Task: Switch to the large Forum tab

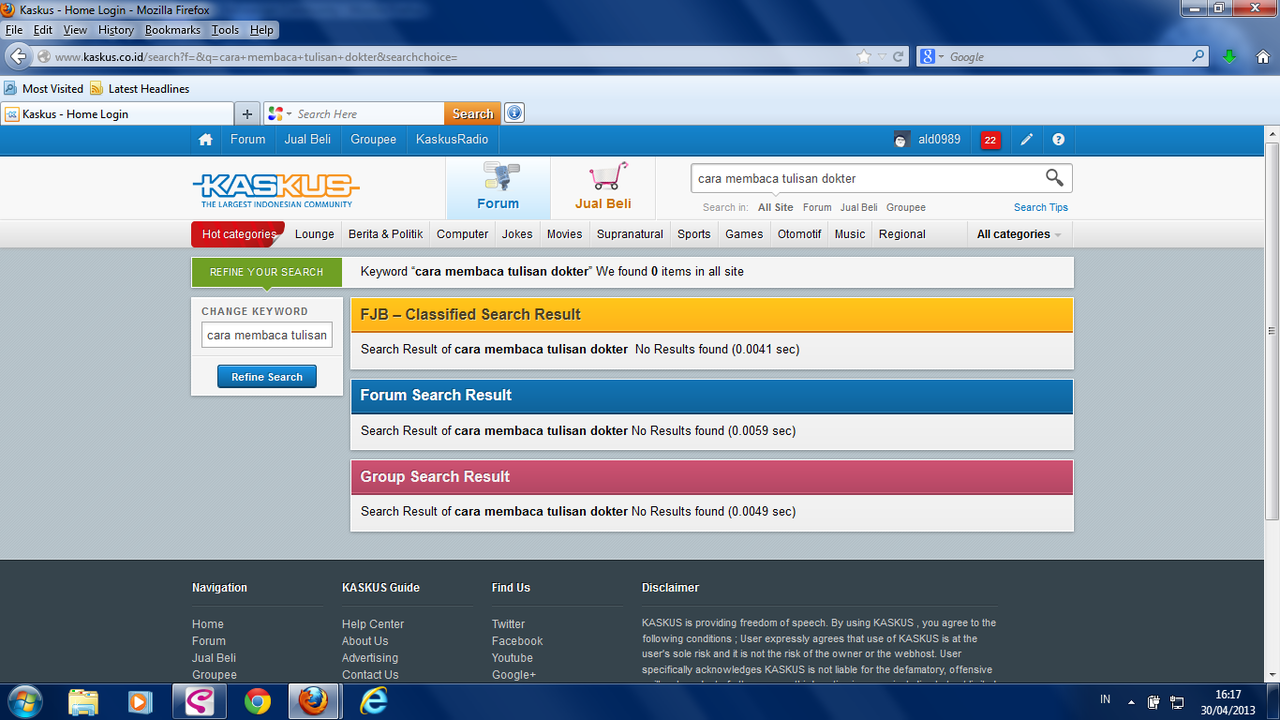Action: point(498,188)
